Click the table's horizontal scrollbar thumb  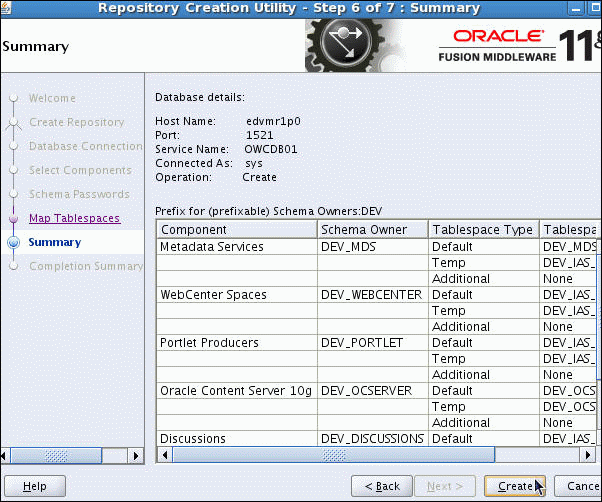(334, 455)
